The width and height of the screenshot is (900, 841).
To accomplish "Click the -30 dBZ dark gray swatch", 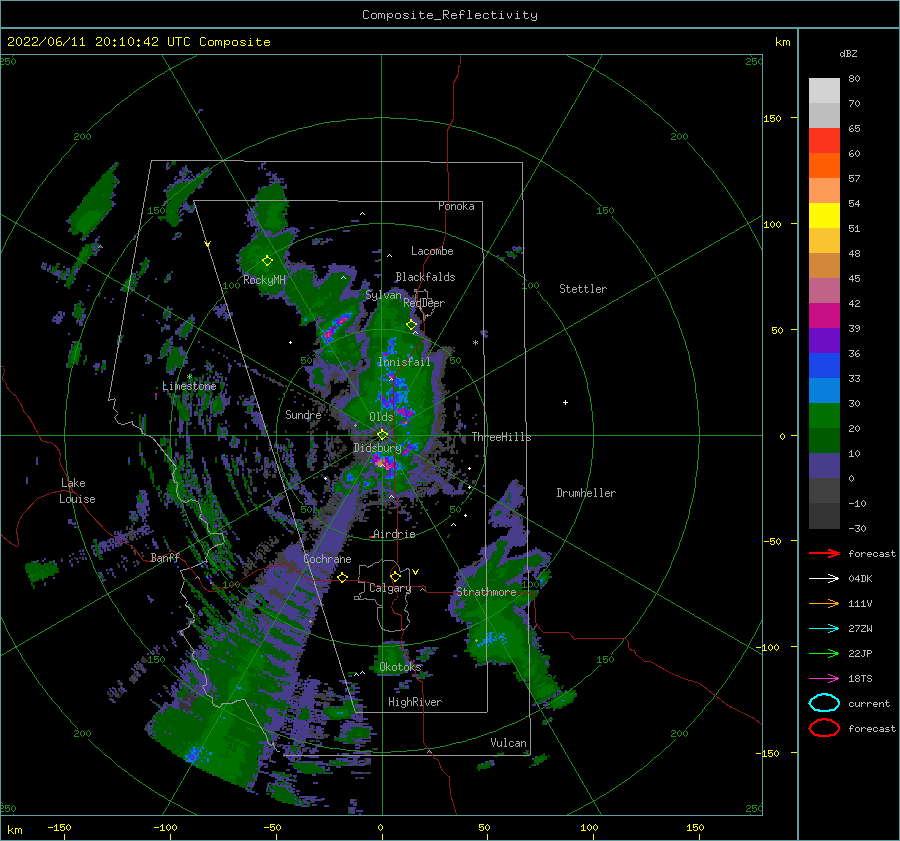I will coord(824,516).
